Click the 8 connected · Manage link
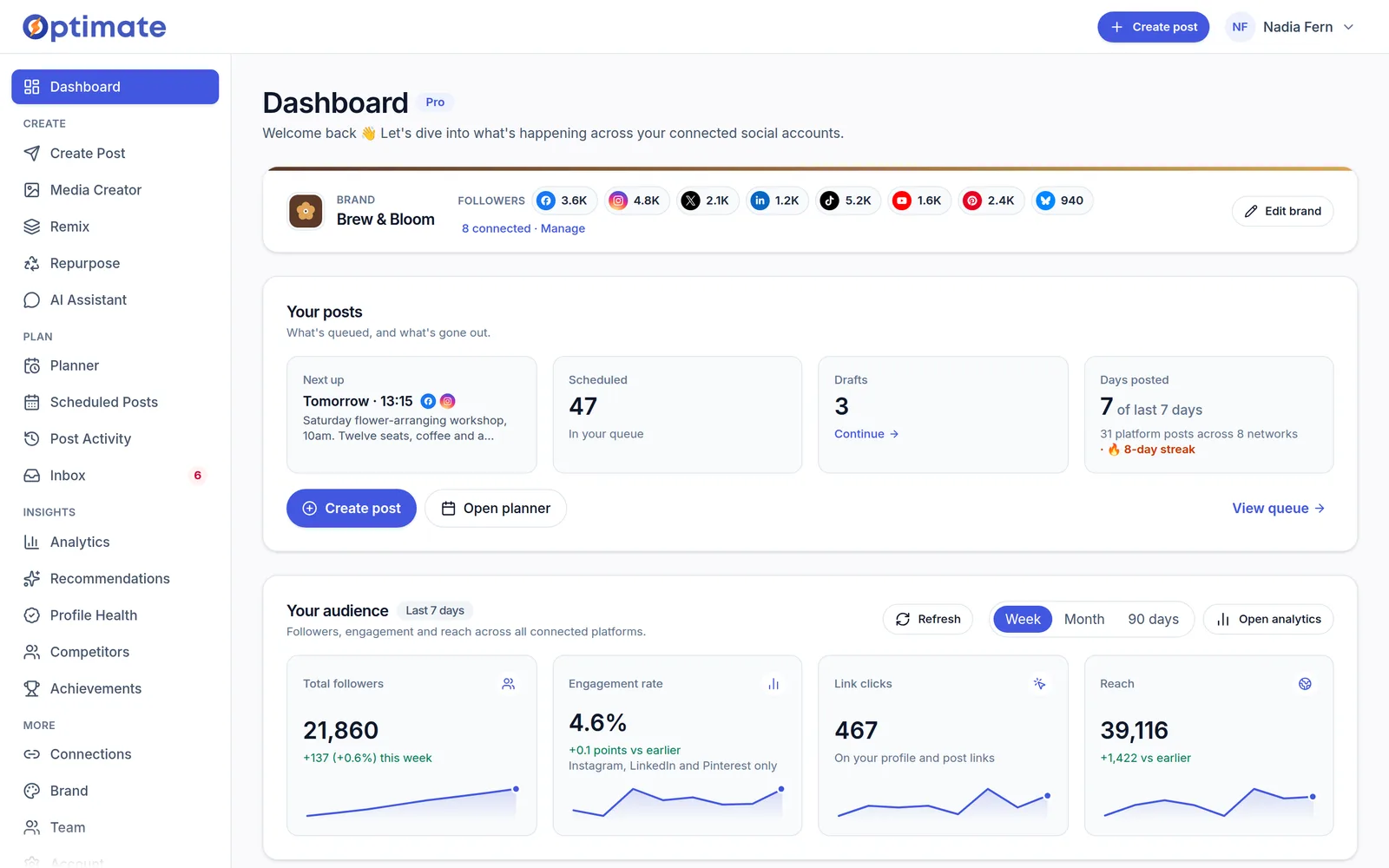The height and width of the screenshot is (868, 1389). (523, 228)
